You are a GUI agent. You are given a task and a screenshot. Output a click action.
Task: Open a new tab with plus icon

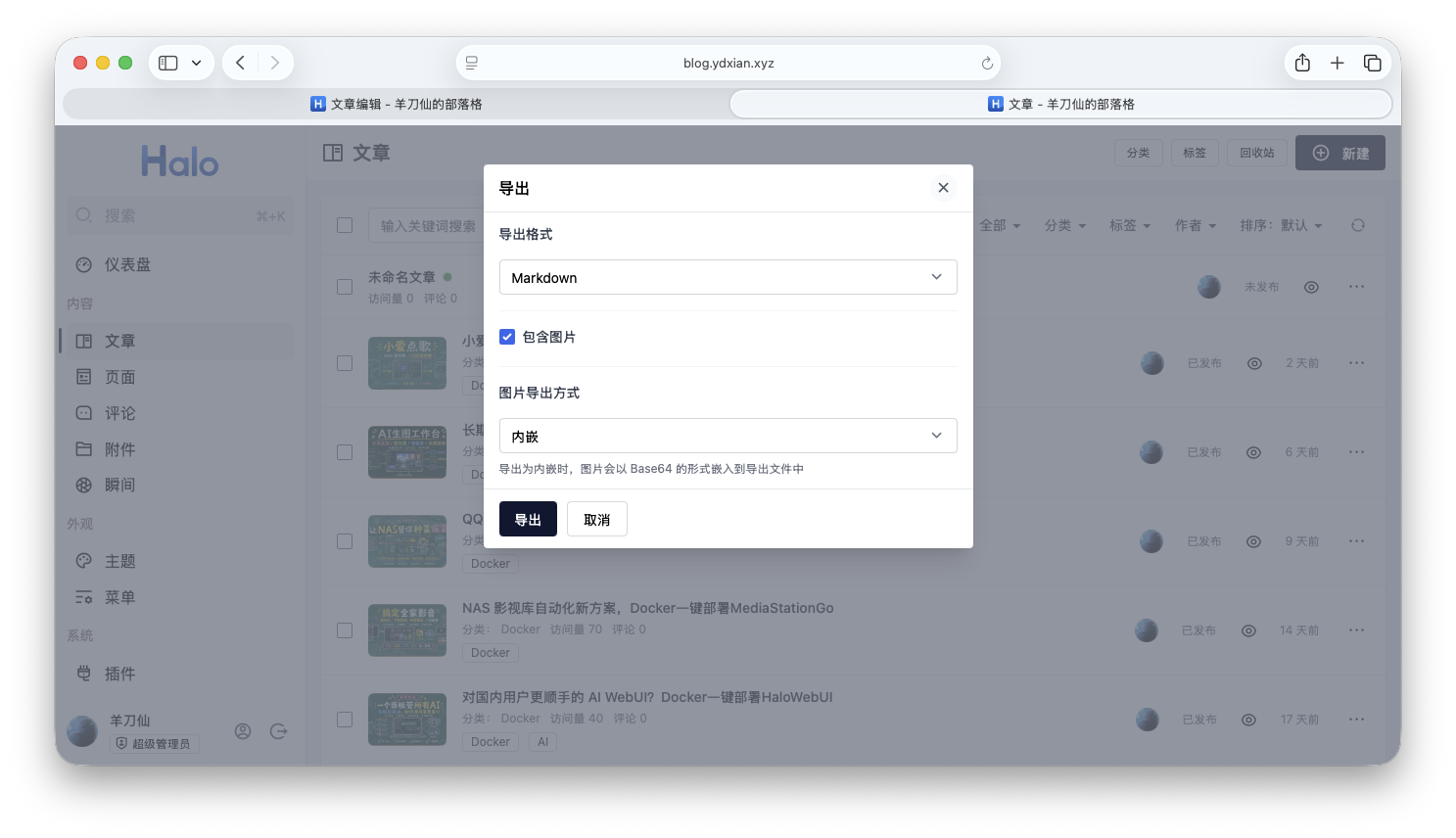tap(1338, 63)
